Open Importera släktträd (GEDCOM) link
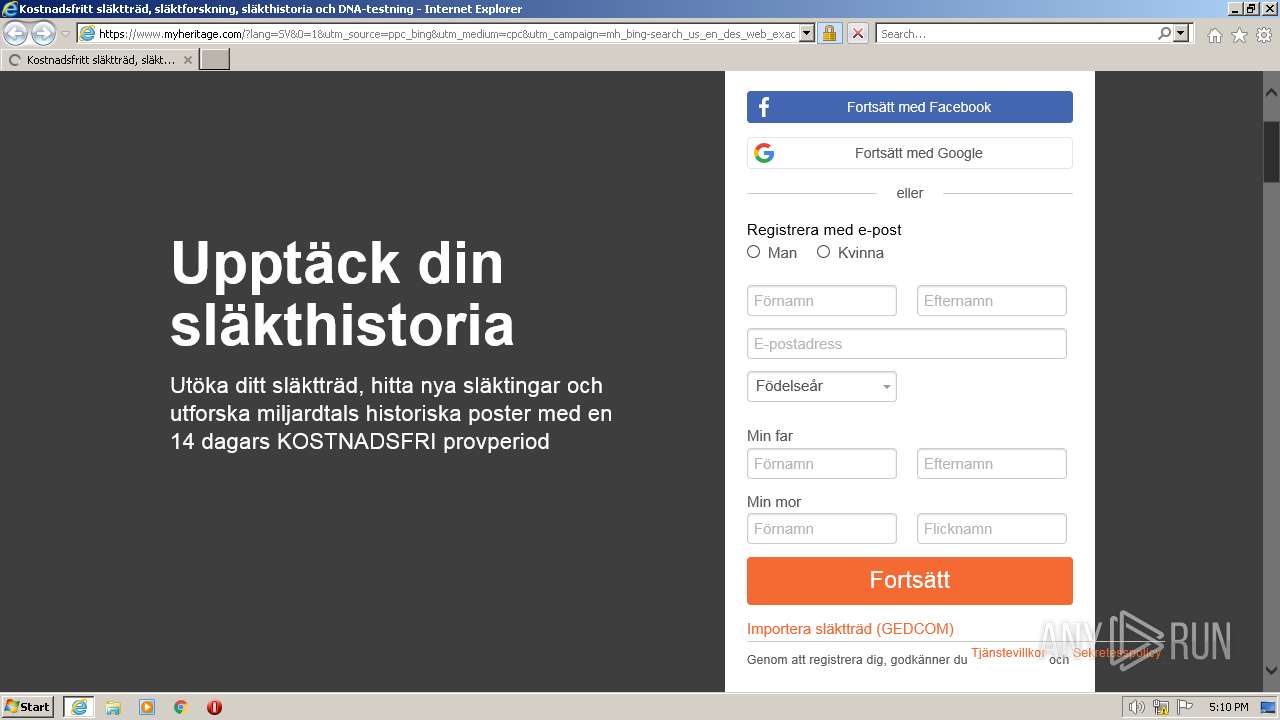 coord(850,629)
